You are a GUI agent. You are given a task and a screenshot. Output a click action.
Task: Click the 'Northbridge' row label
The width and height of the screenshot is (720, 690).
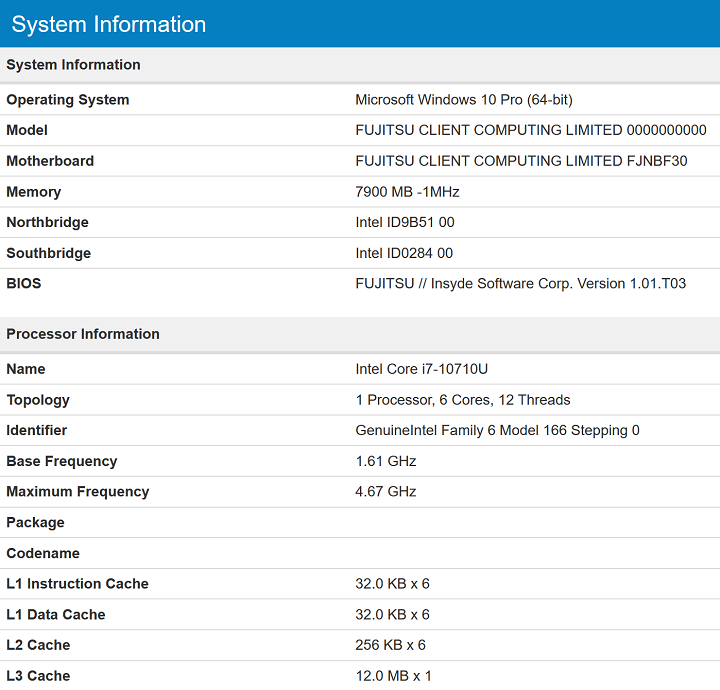48,223
